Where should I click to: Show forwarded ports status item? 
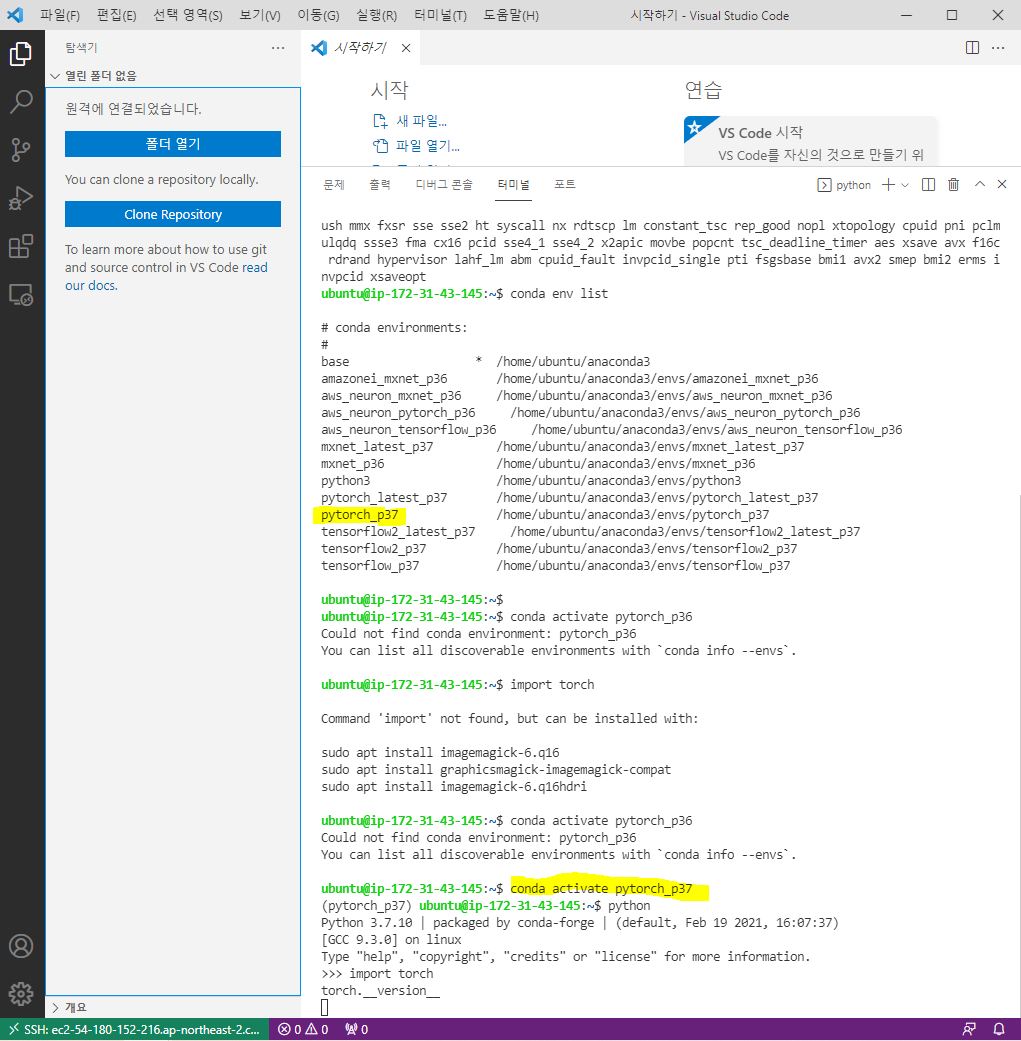coord(356,1029)
